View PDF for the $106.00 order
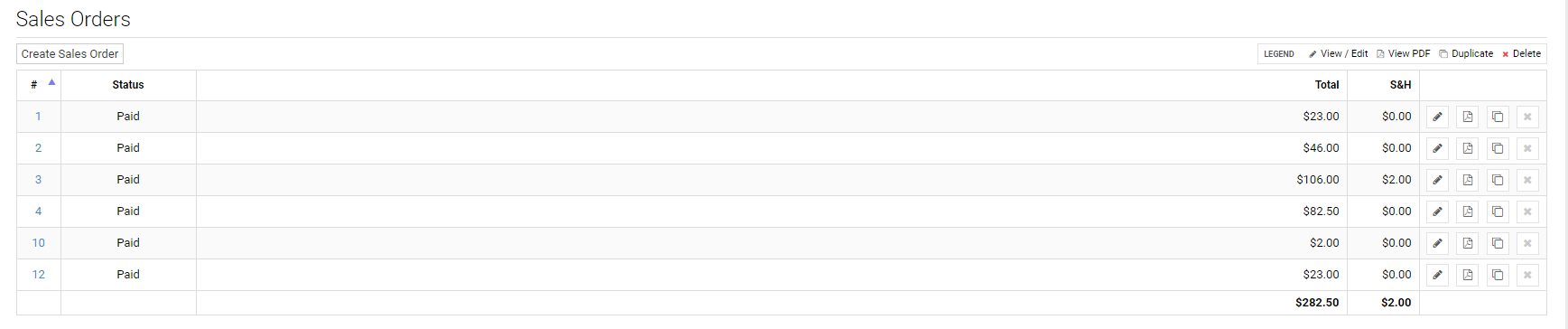The width and height of the screenshot is (1568, 329). (x=1467, y=180)
